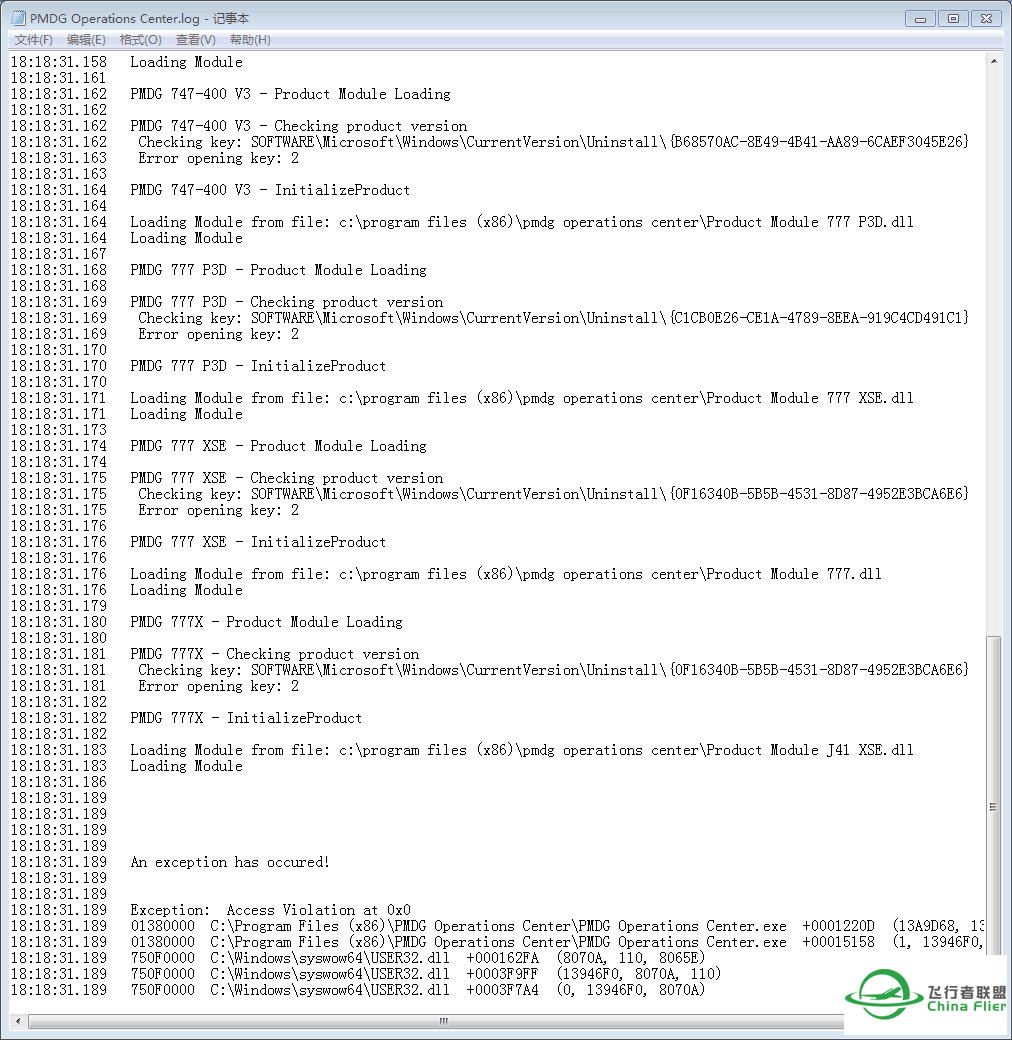Click the green overlay at bottom right
This screenshot has width=1012, height=1040.
click(x=925, y=996)
